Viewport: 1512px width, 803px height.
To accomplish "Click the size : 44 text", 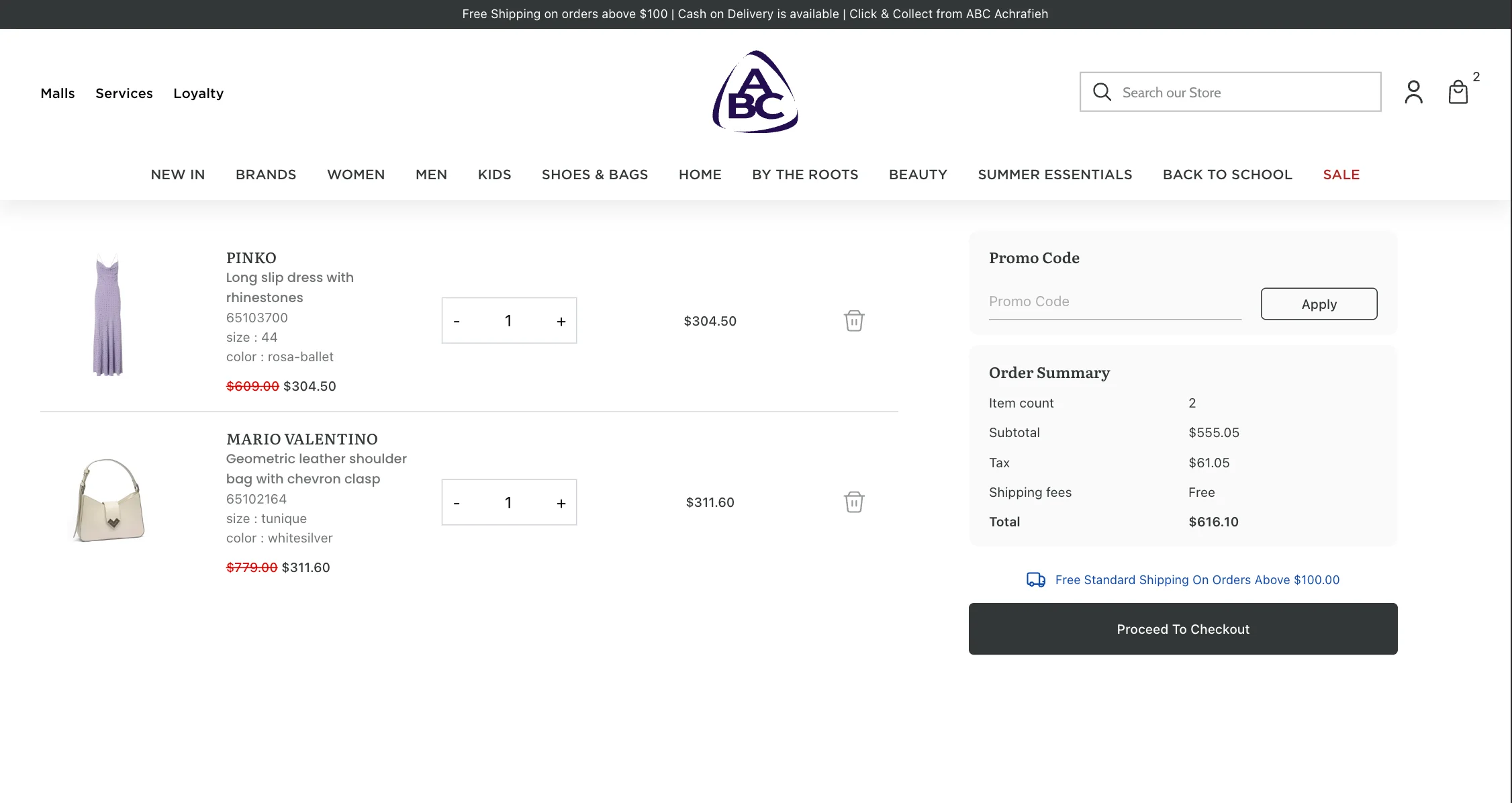I will coord(252,337).
